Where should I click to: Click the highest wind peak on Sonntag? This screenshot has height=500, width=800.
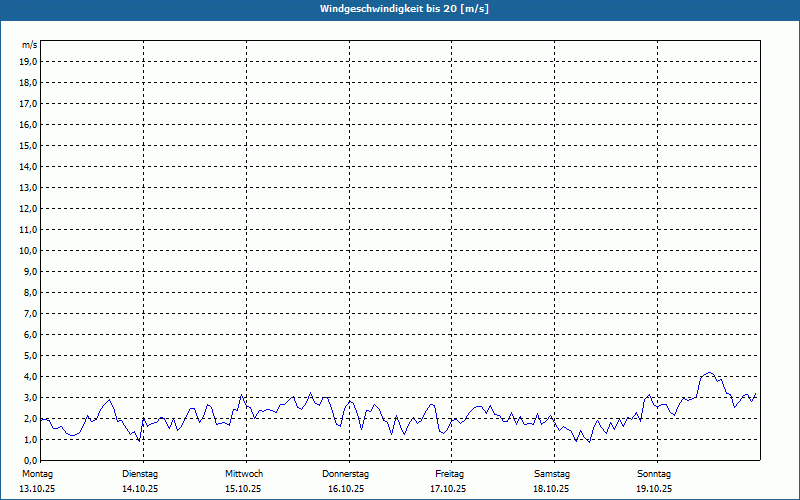click(709, 373)
